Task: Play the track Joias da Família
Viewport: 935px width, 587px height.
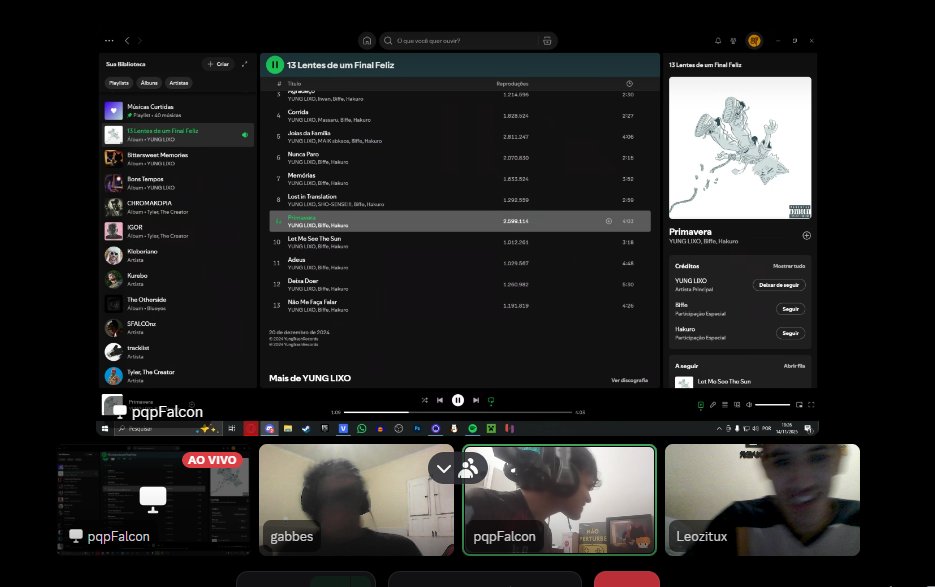Action: (x=460, y=137)
